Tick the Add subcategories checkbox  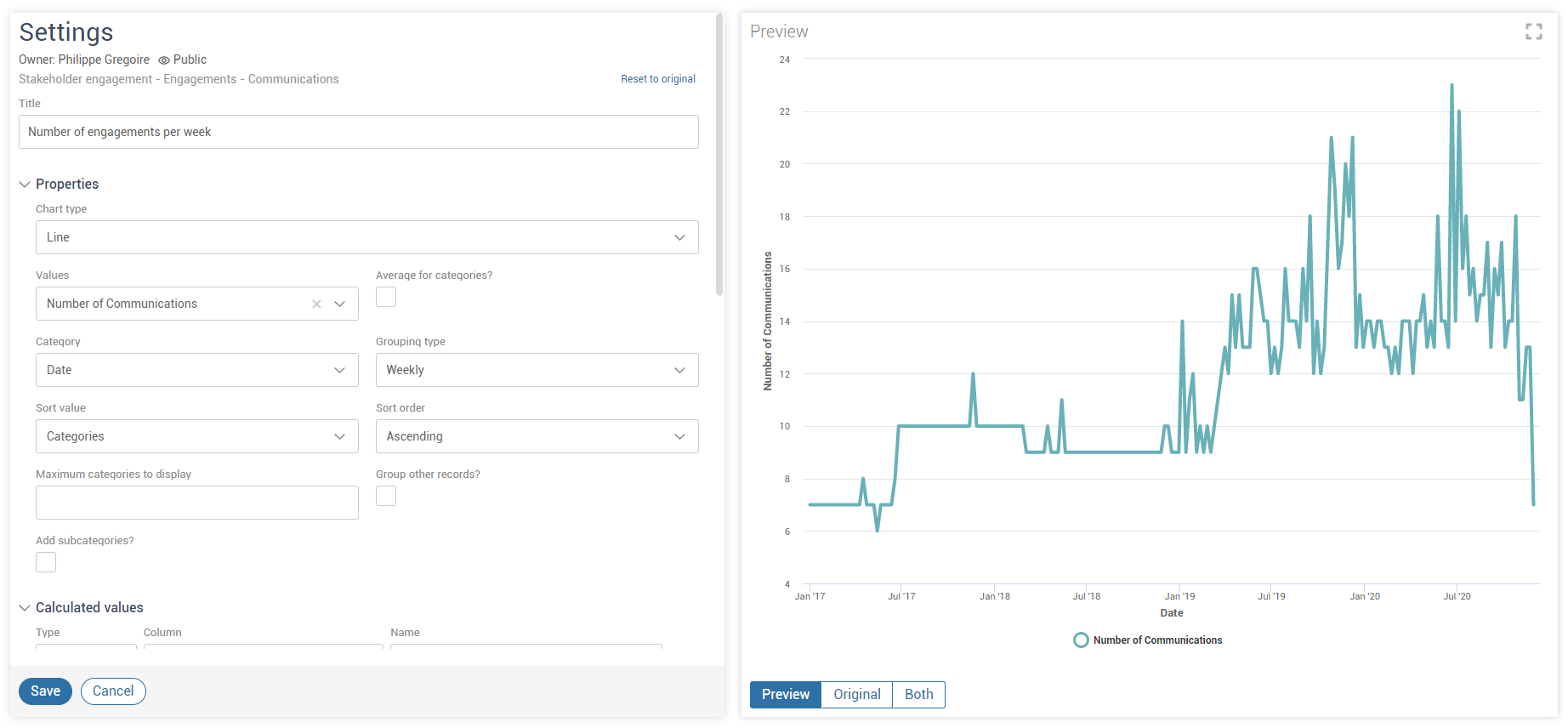point(46,562)
